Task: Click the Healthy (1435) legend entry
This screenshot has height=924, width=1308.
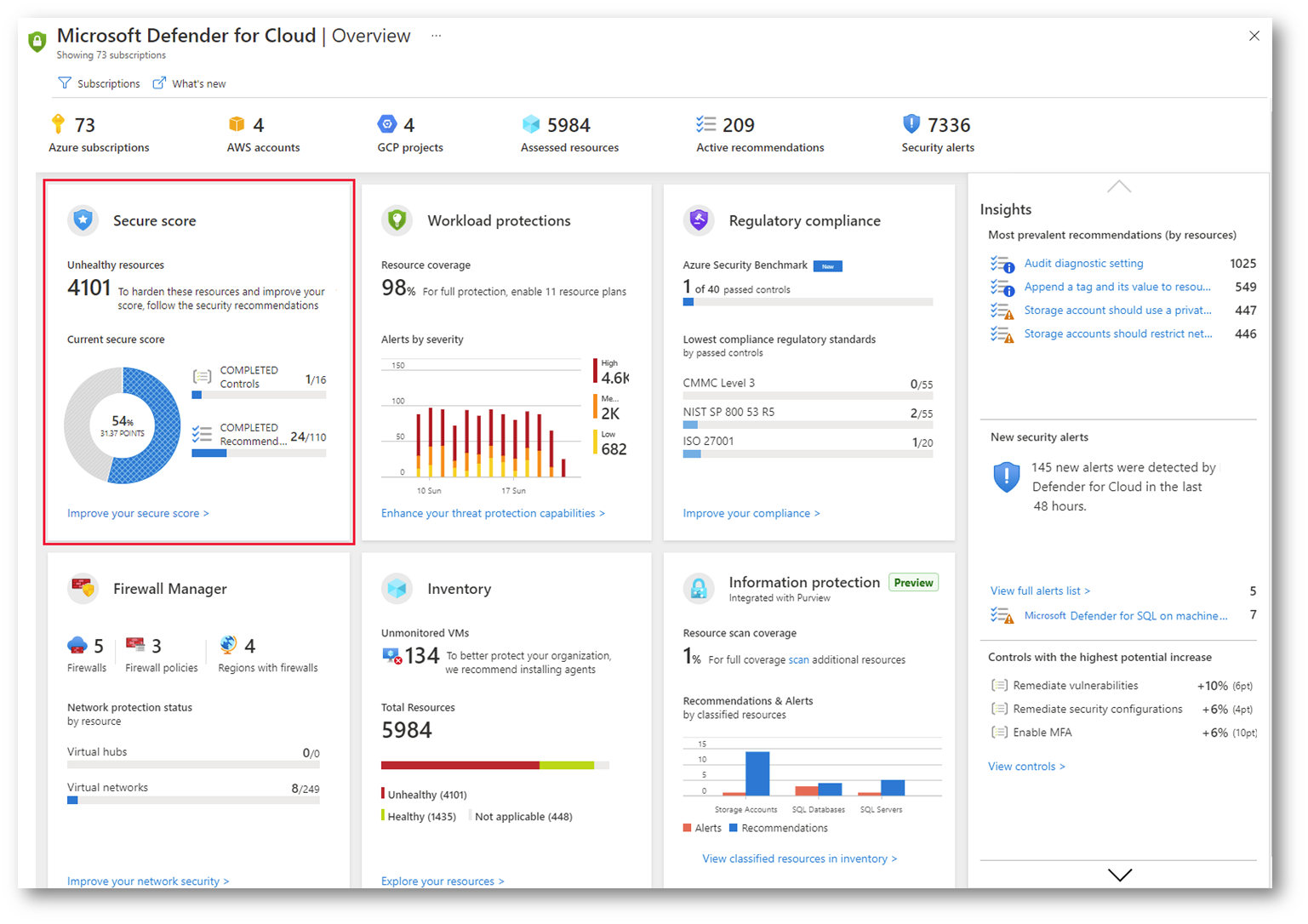Action: 419,816
